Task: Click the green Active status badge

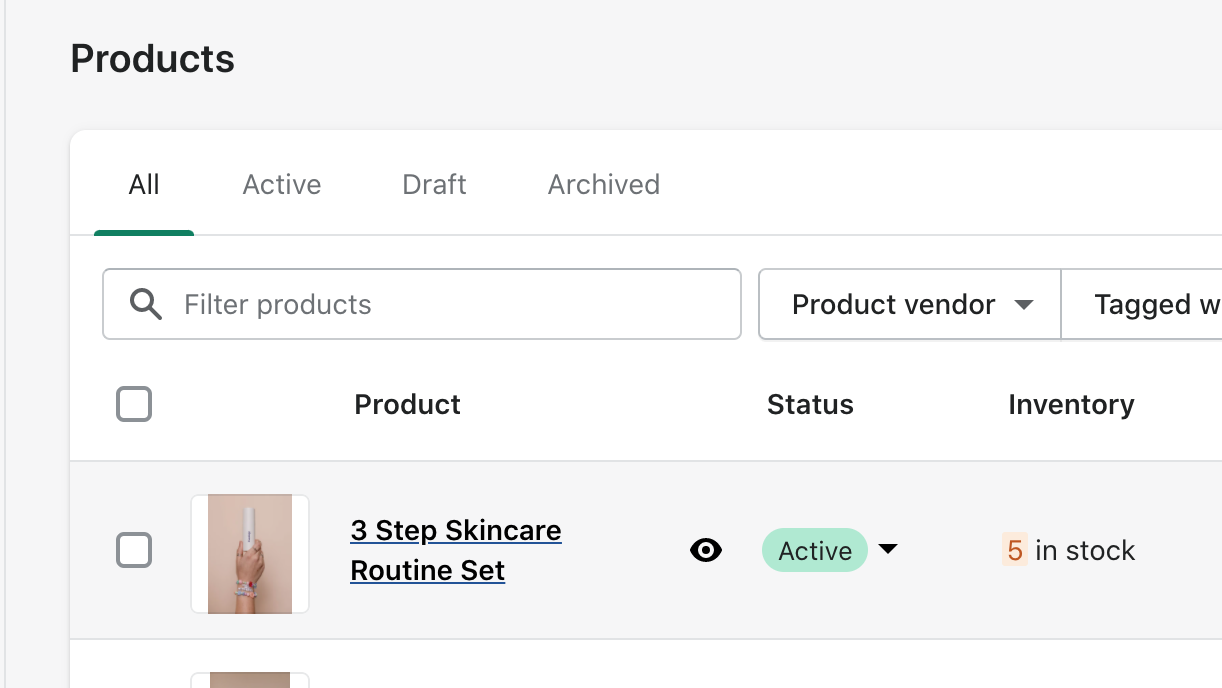Action: (x=815, y=550)
